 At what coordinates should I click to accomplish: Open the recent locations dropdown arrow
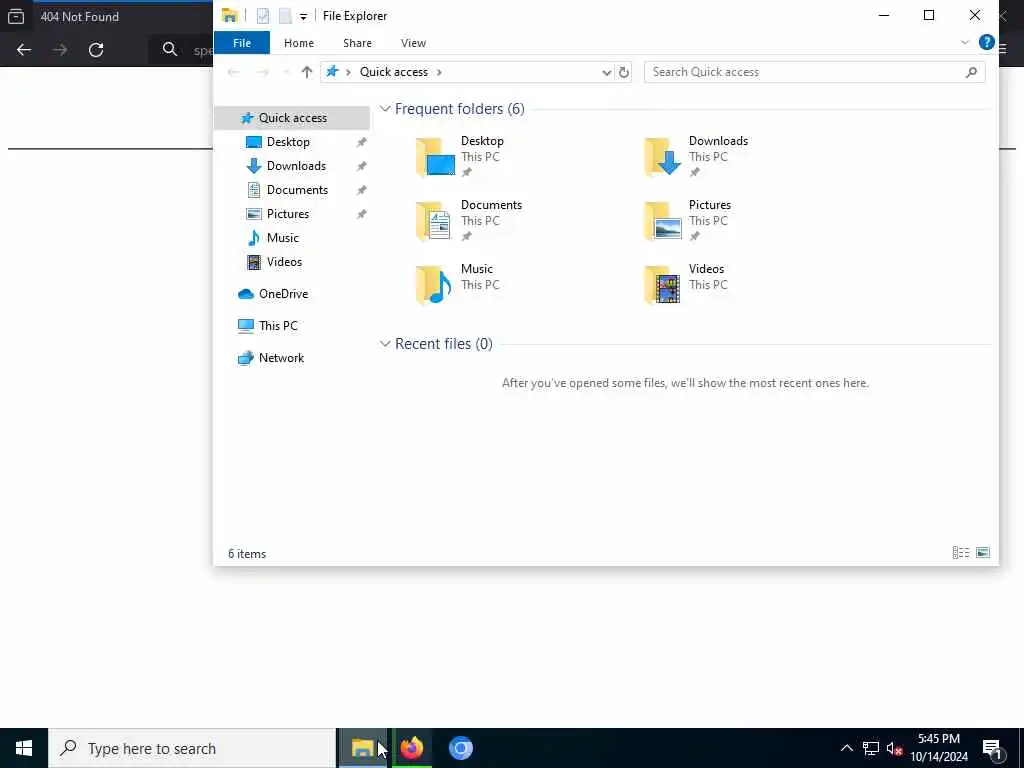(x=285, y=72)
